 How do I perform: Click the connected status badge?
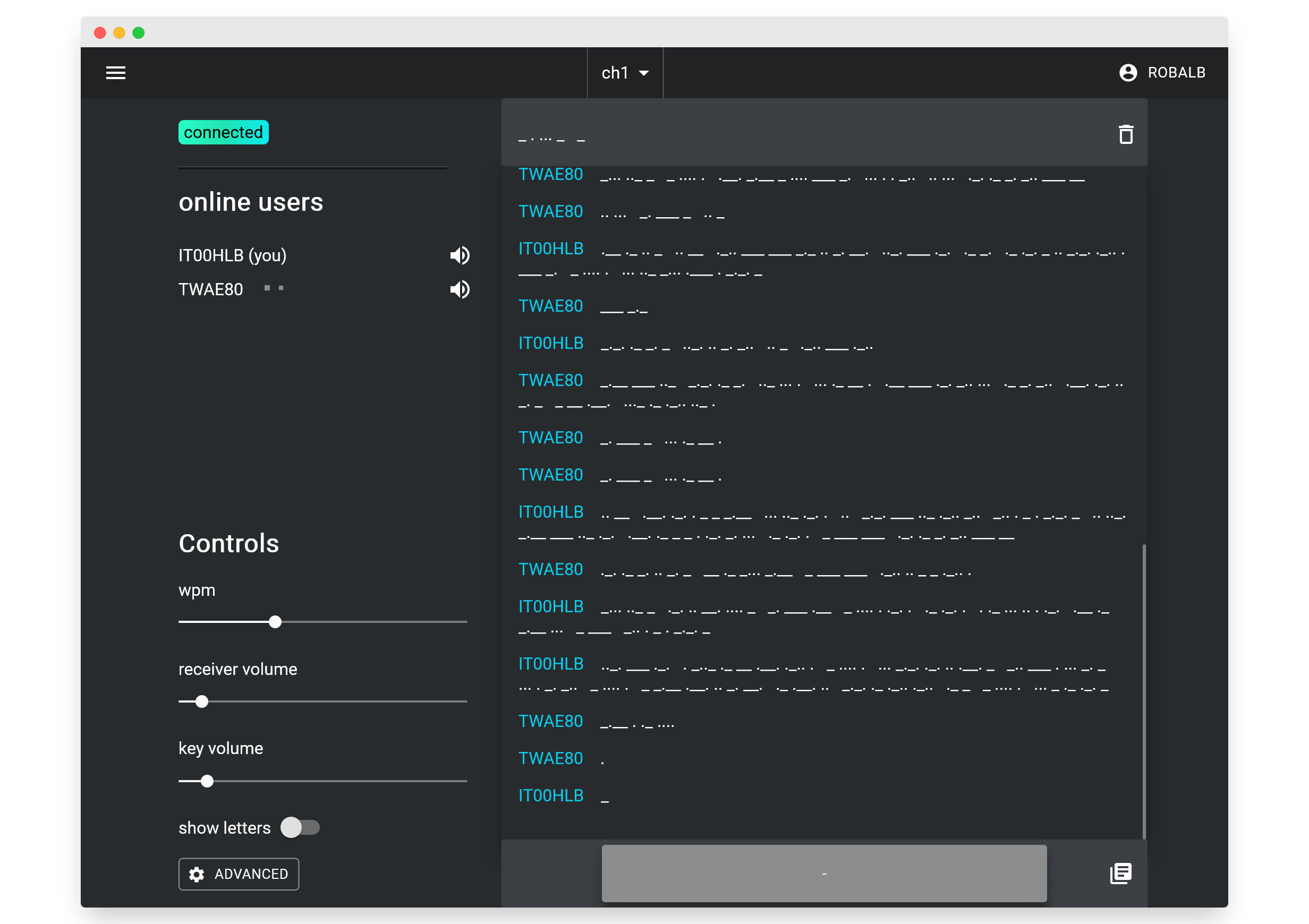tap(223, 132)
